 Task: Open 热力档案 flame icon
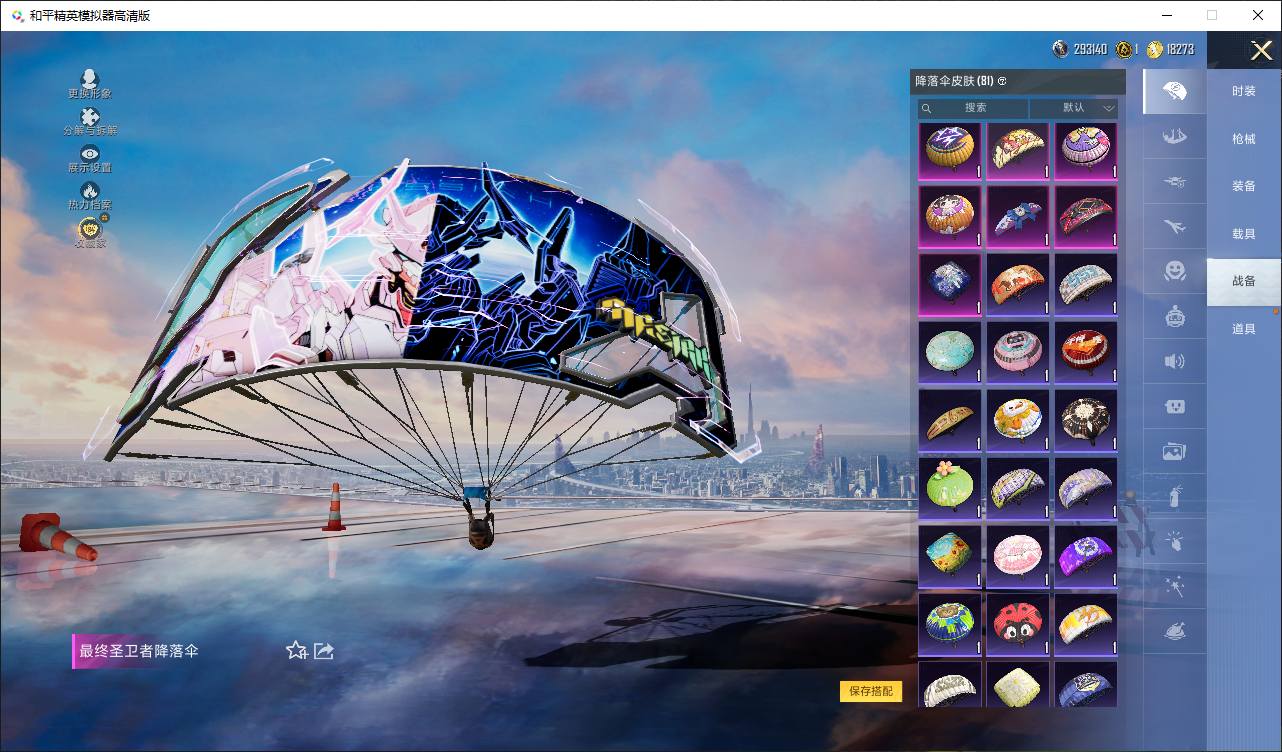click(90, 191)
